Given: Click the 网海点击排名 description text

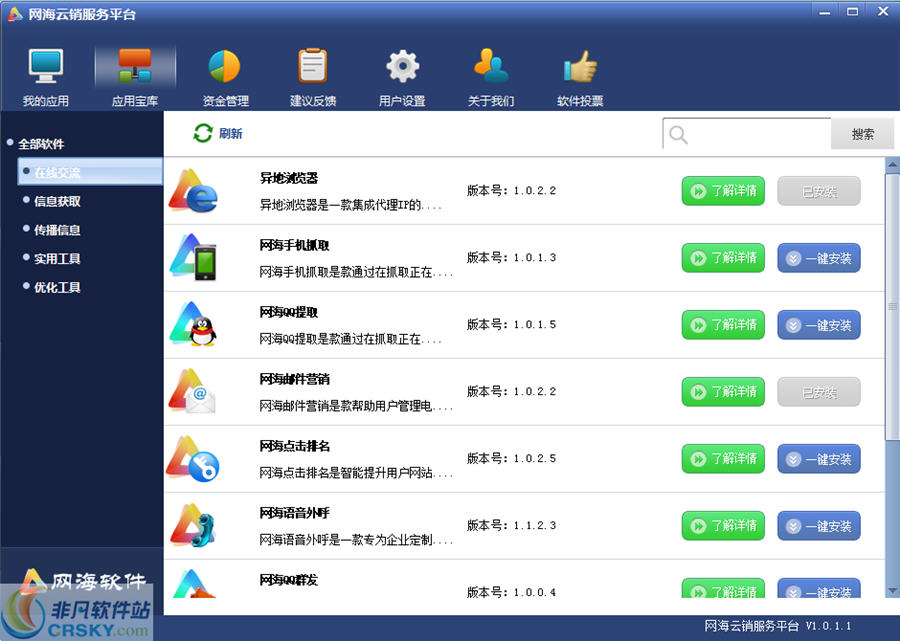Looking at the screenshot, I should pyautogui.click(x=356, y=473).
